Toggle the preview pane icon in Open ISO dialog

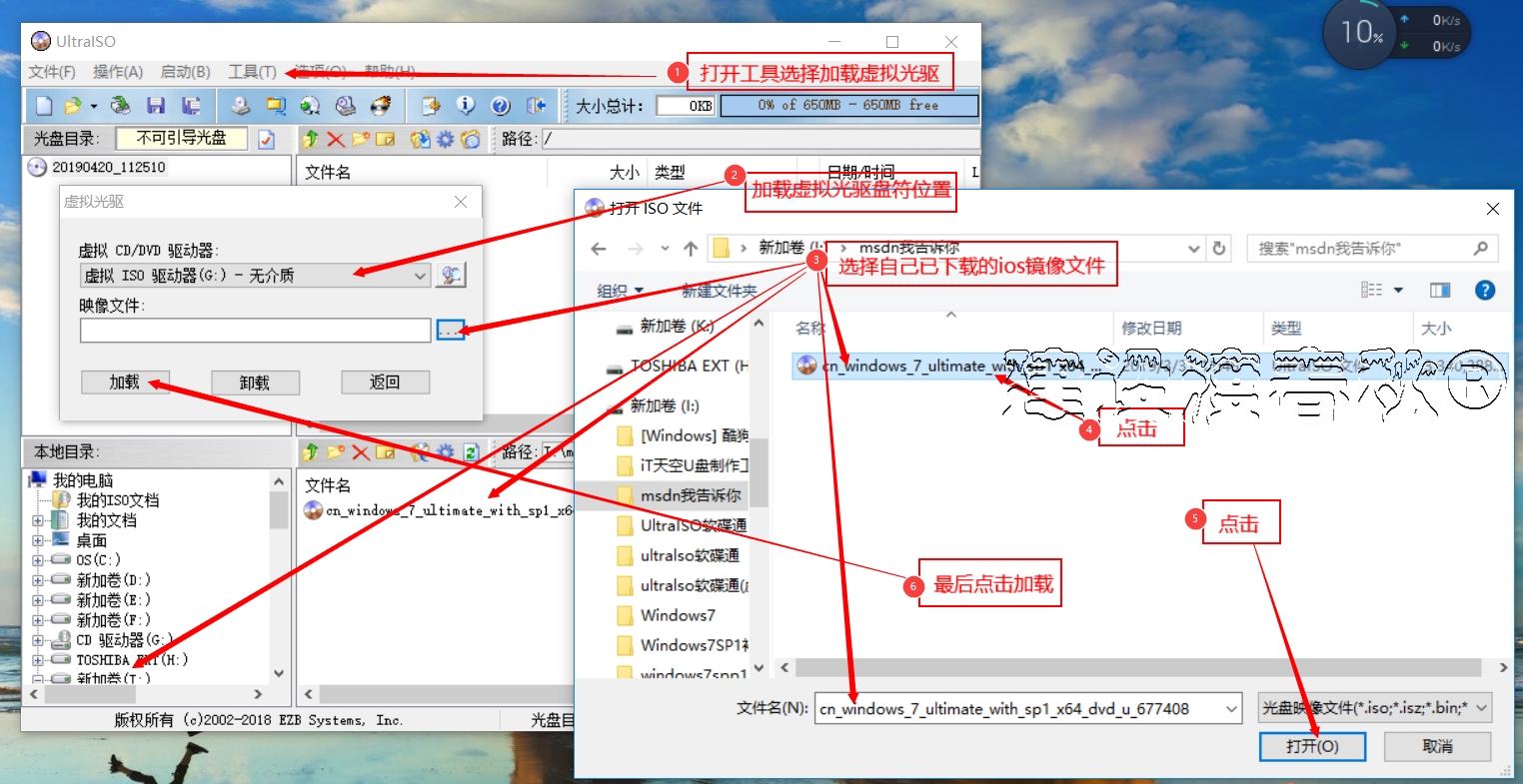1440,290
